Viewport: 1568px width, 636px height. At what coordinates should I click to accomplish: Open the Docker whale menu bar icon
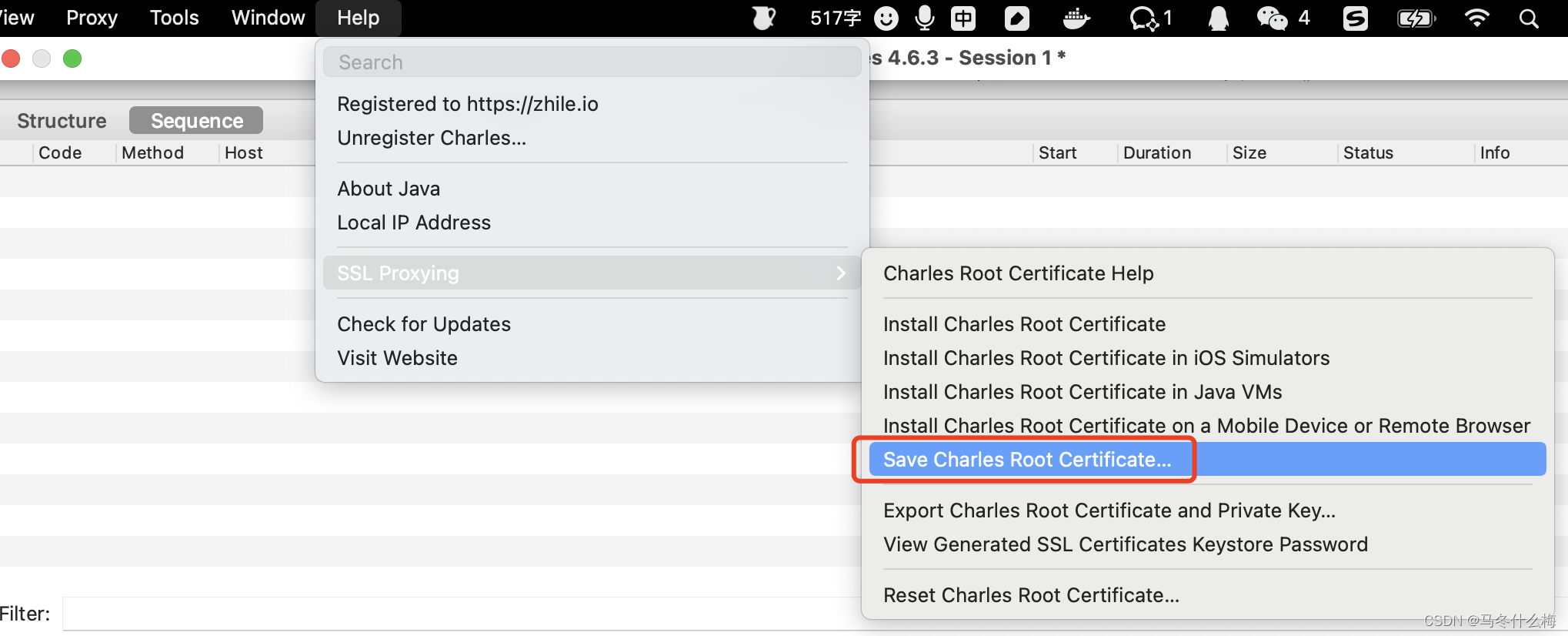(1076, 18)
